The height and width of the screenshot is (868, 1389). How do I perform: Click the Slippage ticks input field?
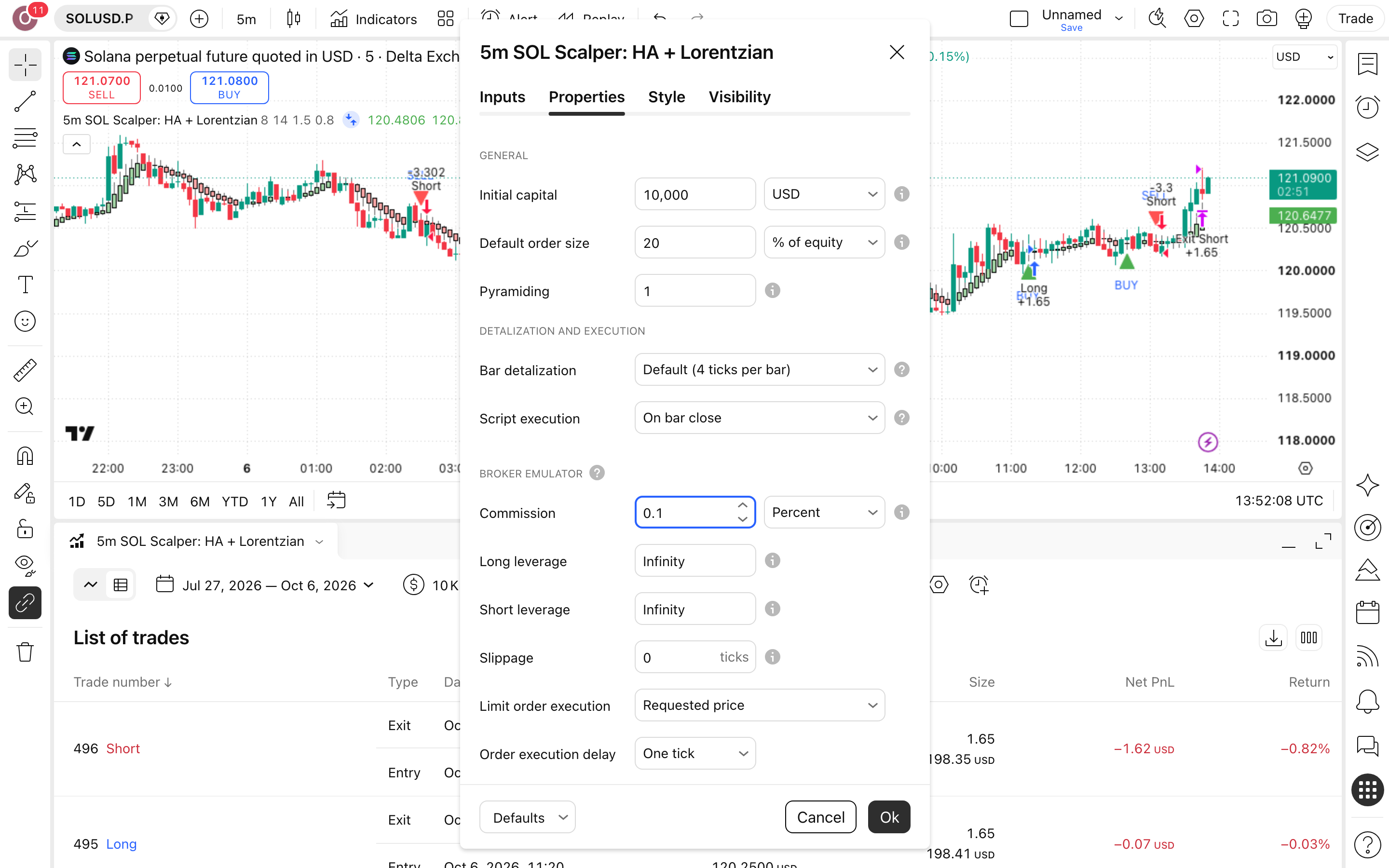695,657
